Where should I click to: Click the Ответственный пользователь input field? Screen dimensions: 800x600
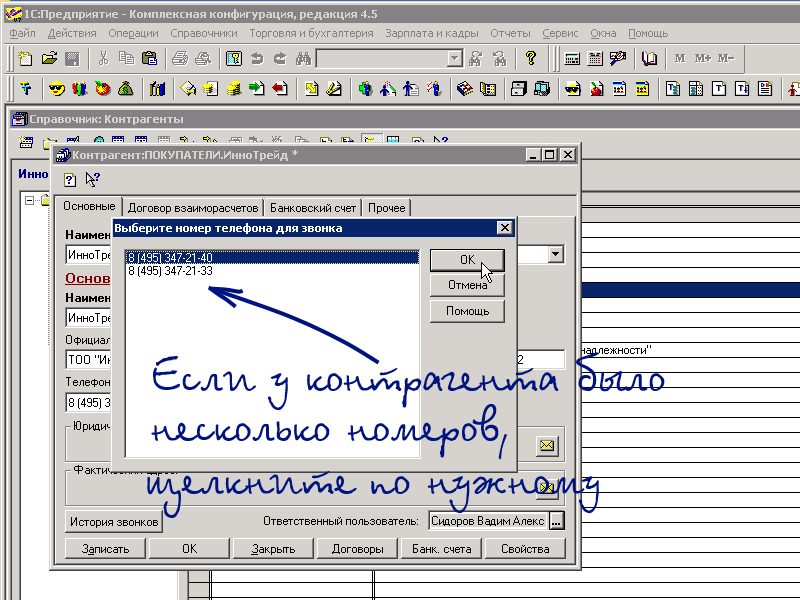488,521
